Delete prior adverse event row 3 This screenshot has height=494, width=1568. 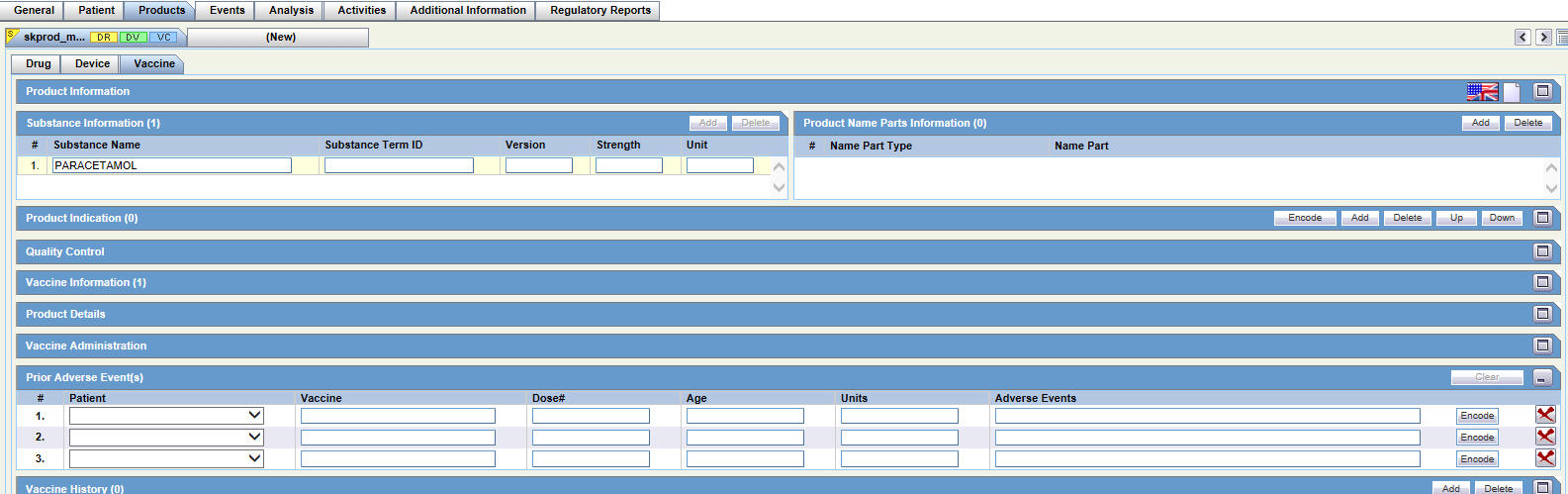[1545, 458]
